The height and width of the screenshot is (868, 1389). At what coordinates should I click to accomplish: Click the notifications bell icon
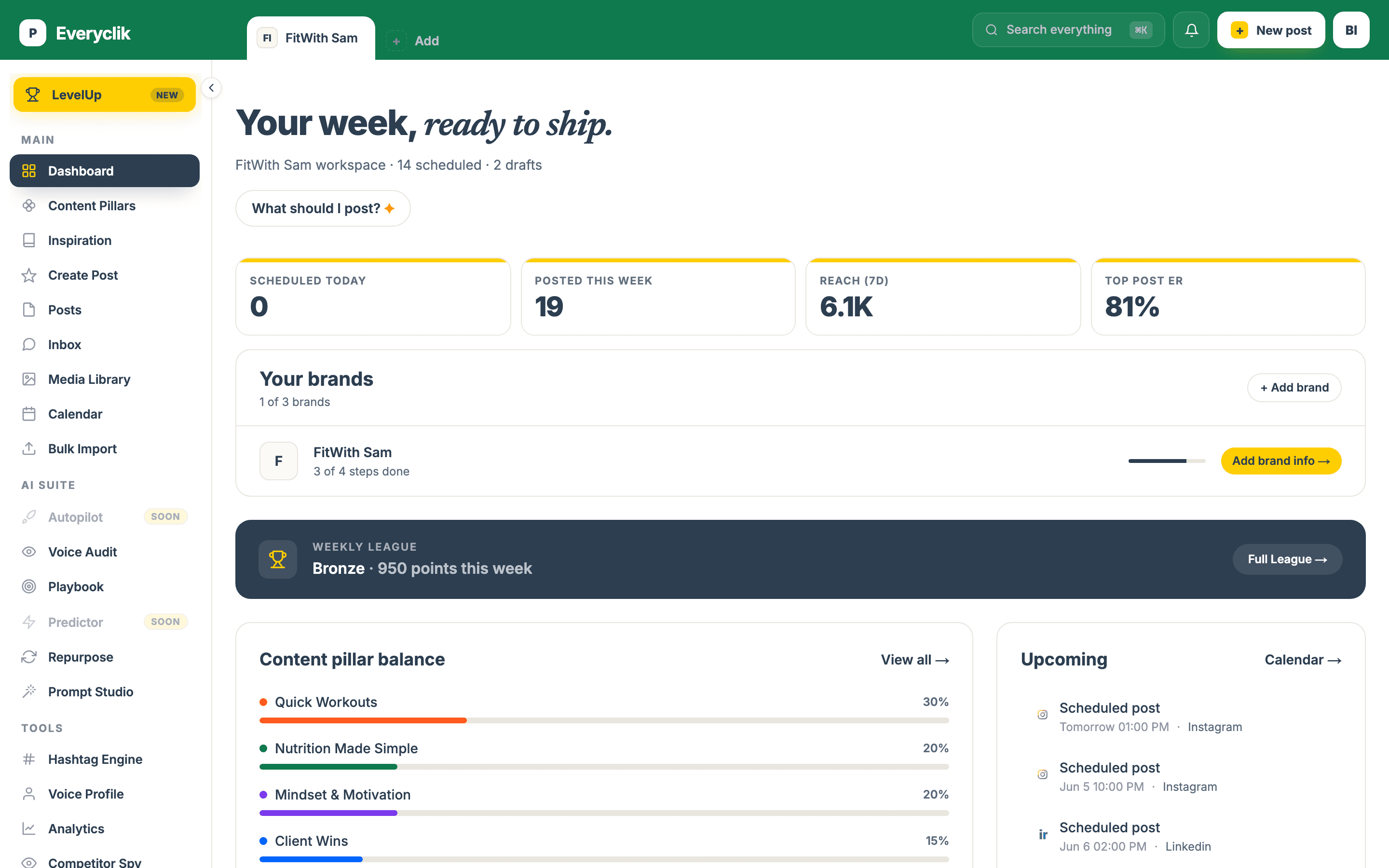(1191, 30)
